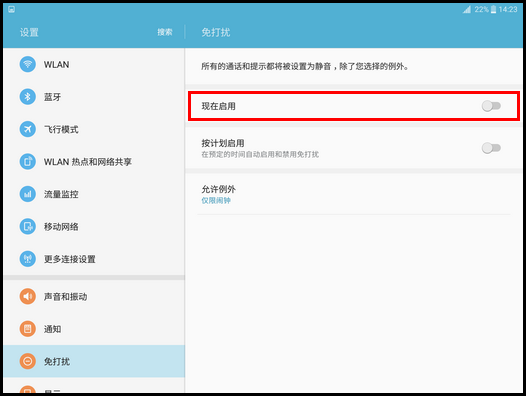Tap the 仅限闹钟 blue link text
The width and height of the screenshot is (526, 396).
pyautogui.click(x=216, y=201)
